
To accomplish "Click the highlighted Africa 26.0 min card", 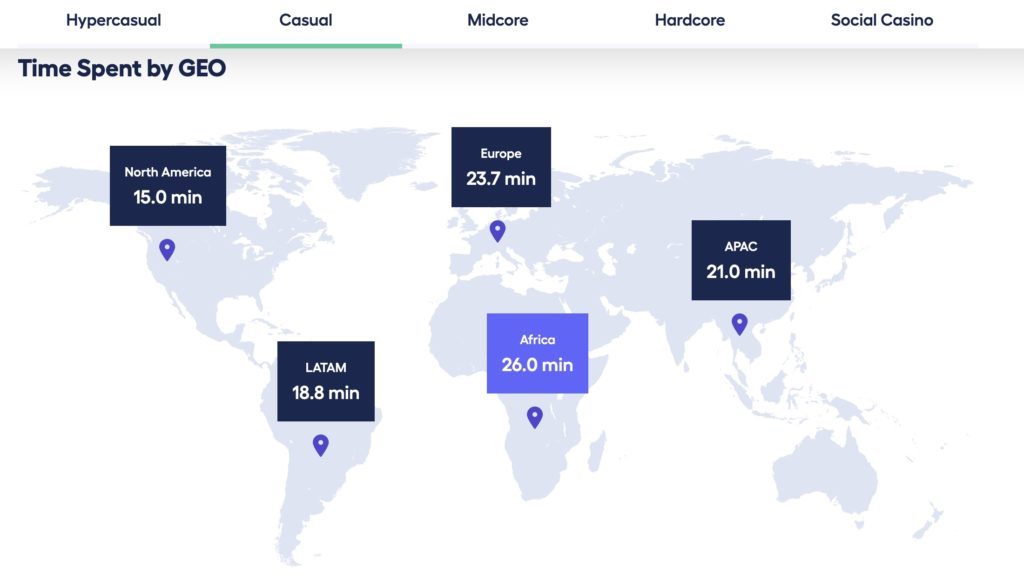I will 537,353.
